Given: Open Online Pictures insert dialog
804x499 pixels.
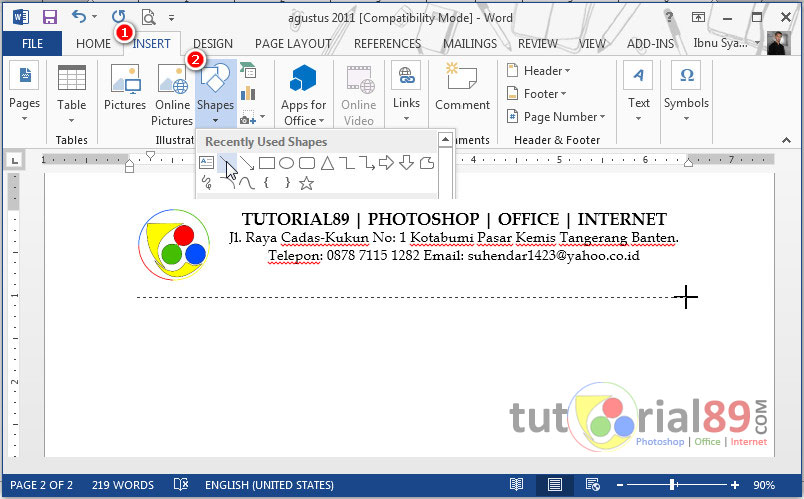Looking at the screenshot, I should (172, 95).
